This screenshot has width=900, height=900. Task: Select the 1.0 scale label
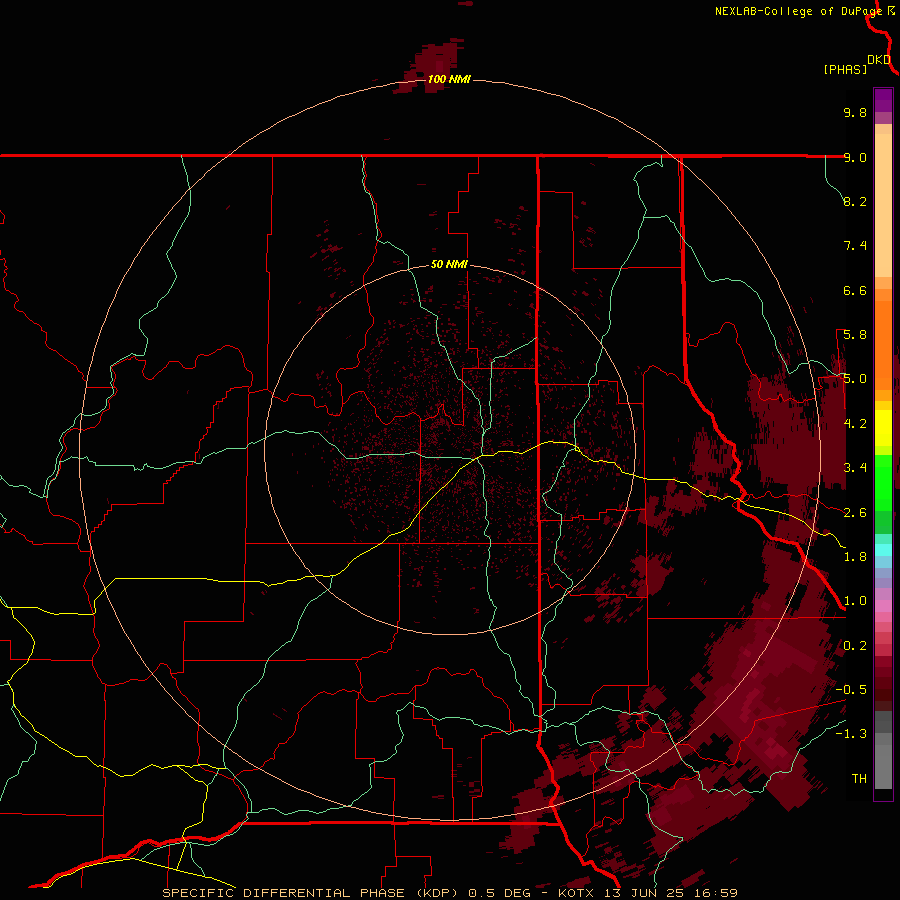(x=855, y=601)
